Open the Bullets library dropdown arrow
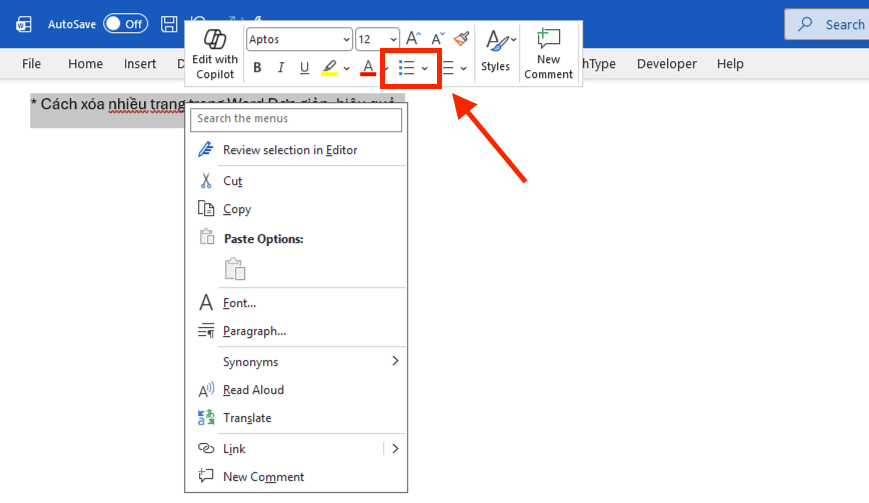 425,69
